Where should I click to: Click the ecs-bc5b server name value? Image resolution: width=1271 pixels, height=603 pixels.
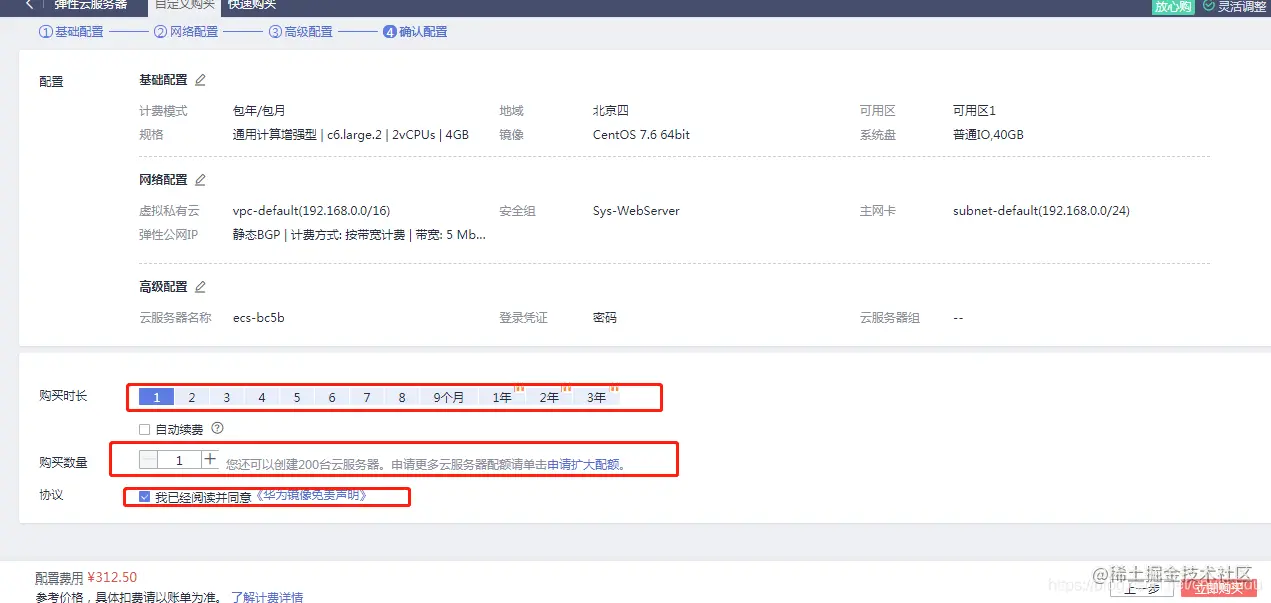(x=258, y=318)
